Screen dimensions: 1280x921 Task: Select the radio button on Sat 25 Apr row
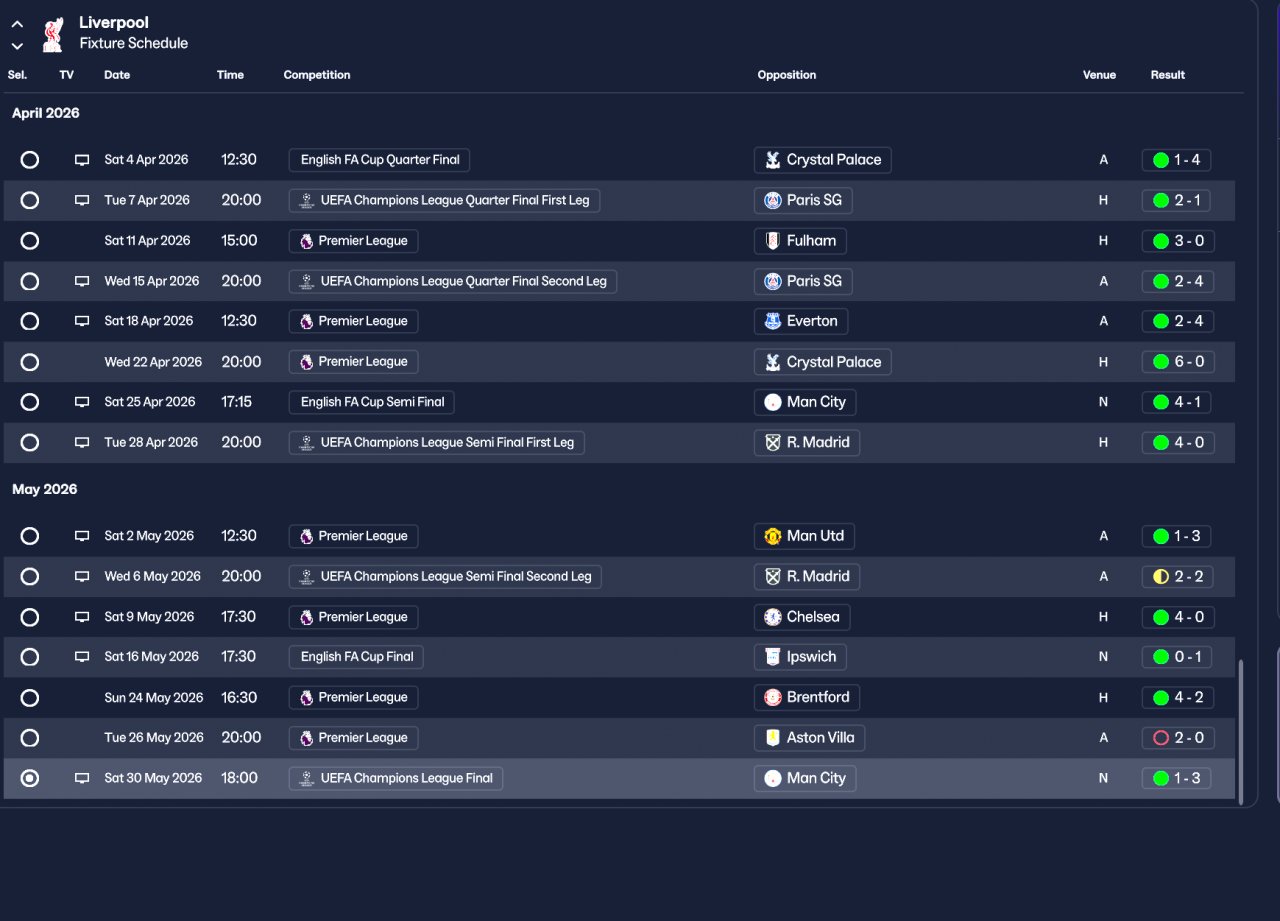[30, 402]
